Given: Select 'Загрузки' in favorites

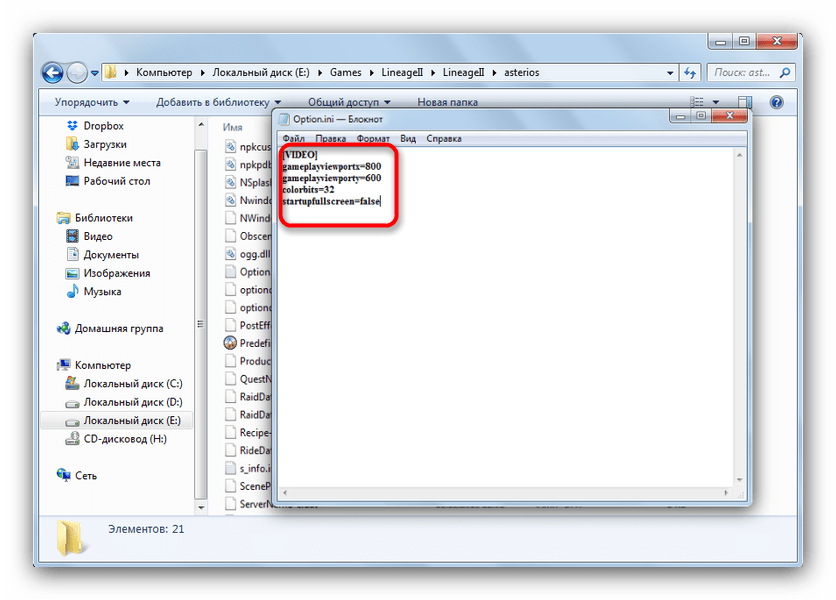Looking at the screenshot, I should [x=96, y=144].
